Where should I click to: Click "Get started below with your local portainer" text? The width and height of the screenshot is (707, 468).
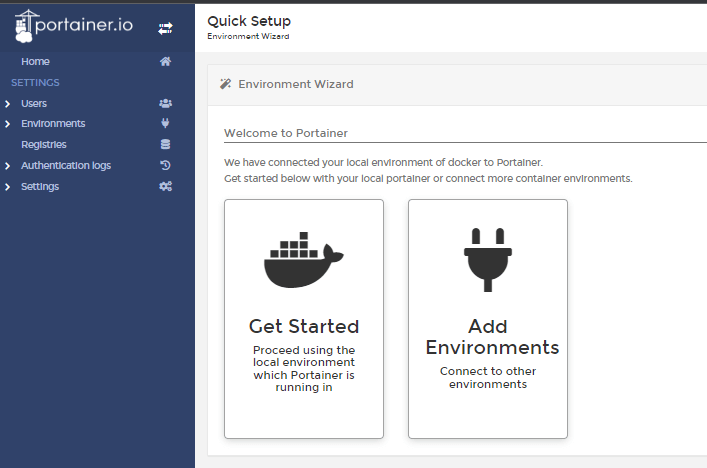tap(428, 179)
